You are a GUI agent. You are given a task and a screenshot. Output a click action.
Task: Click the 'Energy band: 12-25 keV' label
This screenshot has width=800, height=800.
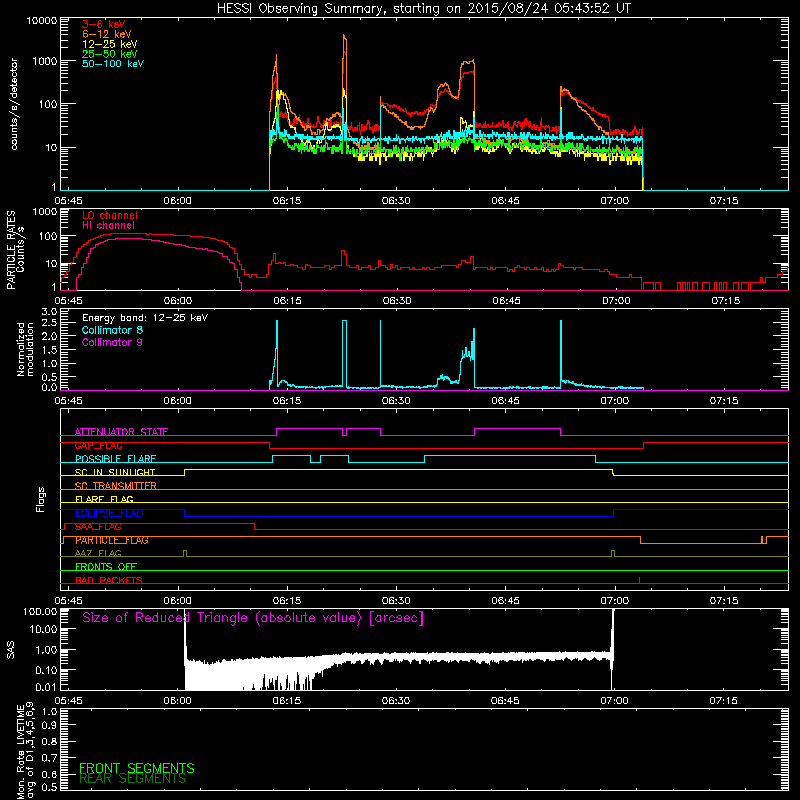coord(145,318)
